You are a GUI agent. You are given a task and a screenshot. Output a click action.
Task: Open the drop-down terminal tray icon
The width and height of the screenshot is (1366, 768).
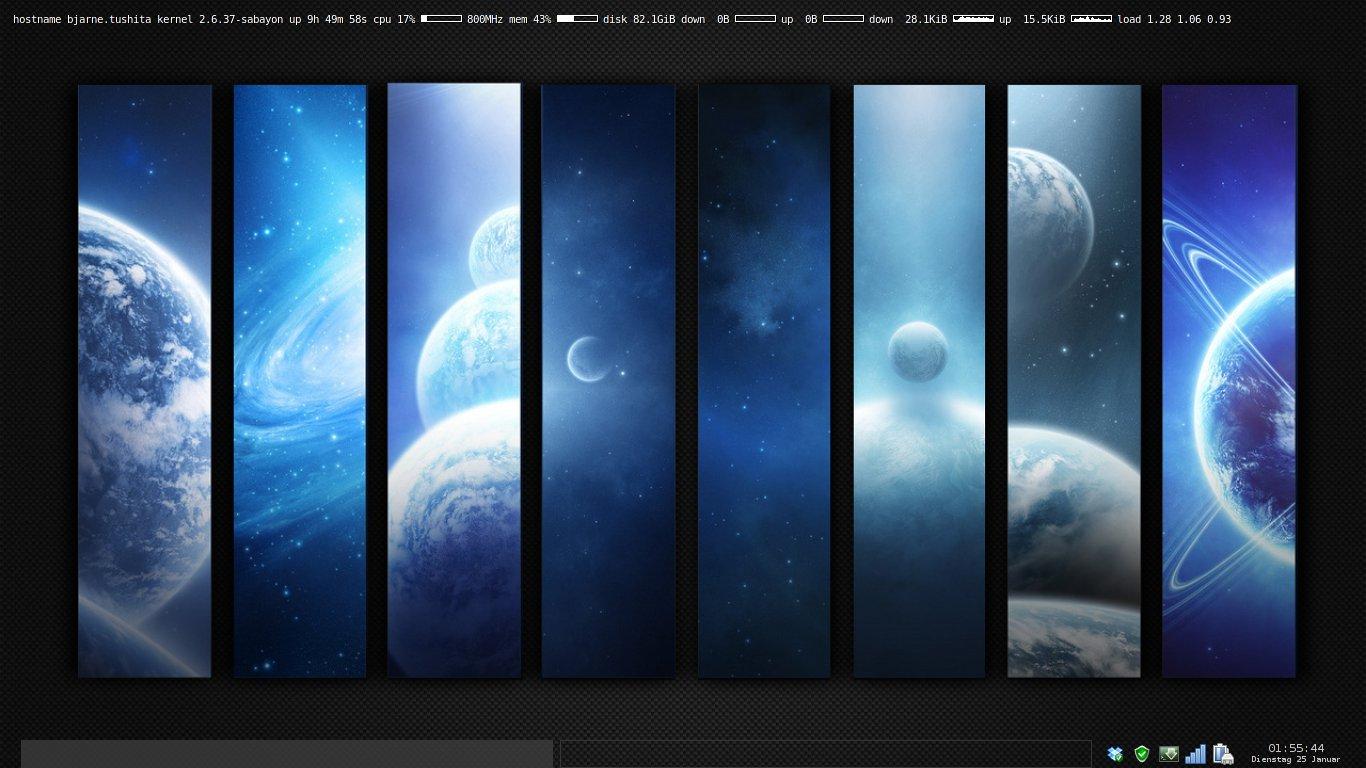[1169, 753]
